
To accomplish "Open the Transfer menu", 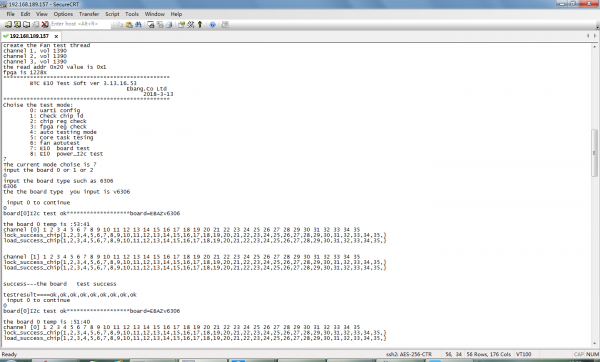I will pyautogui.click(x=89, y=14).
